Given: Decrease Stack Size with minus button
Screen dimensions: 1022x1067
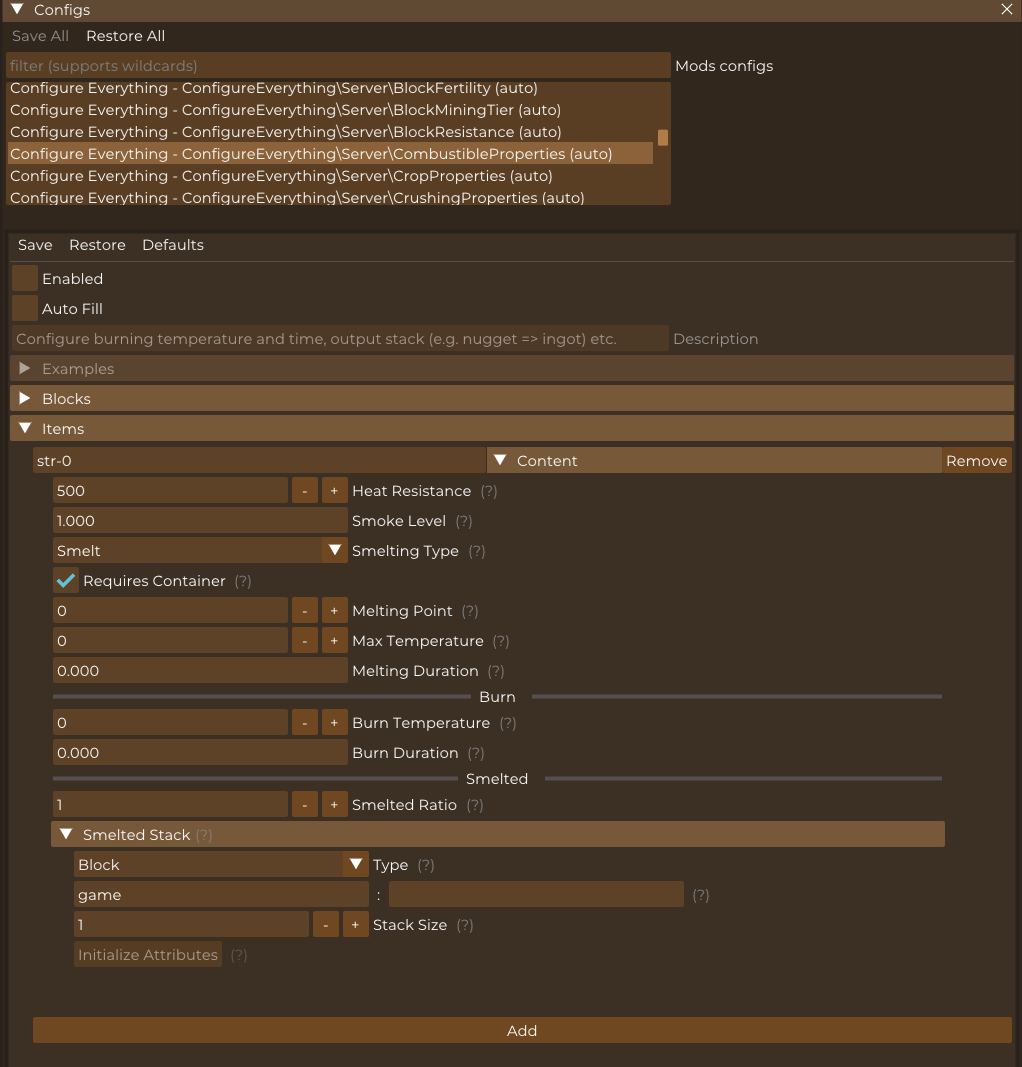Looking at the screenshot, I should pos(326,925).
